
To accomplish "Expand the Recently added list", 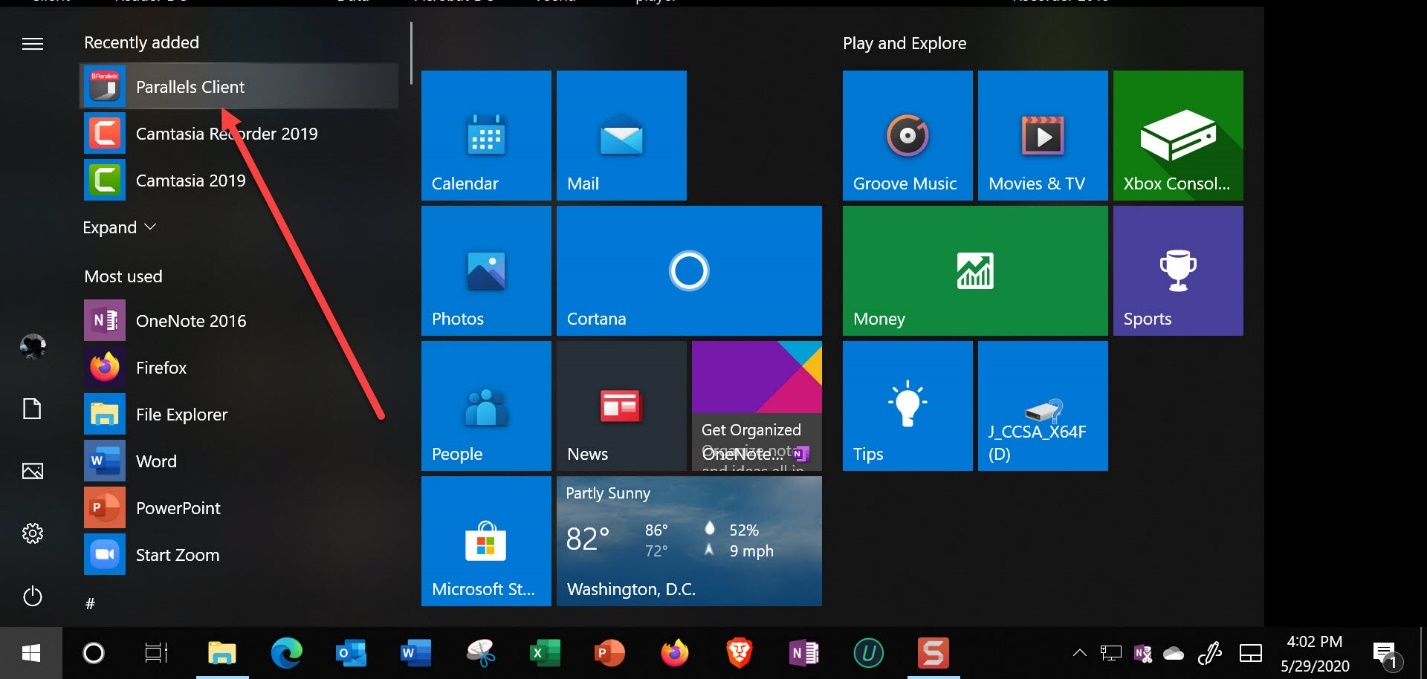I will pos(120,228).
